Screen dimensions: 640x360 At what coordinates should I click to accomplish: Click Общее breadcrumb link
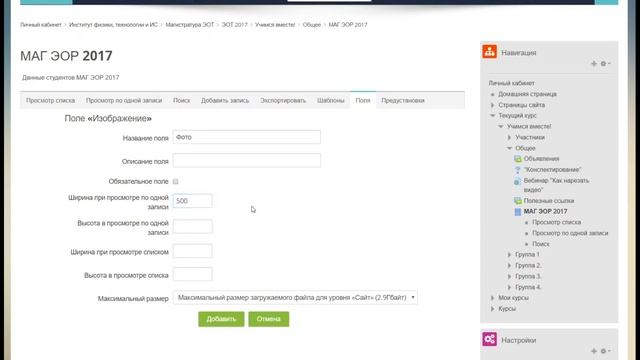(x=312, y=25)
